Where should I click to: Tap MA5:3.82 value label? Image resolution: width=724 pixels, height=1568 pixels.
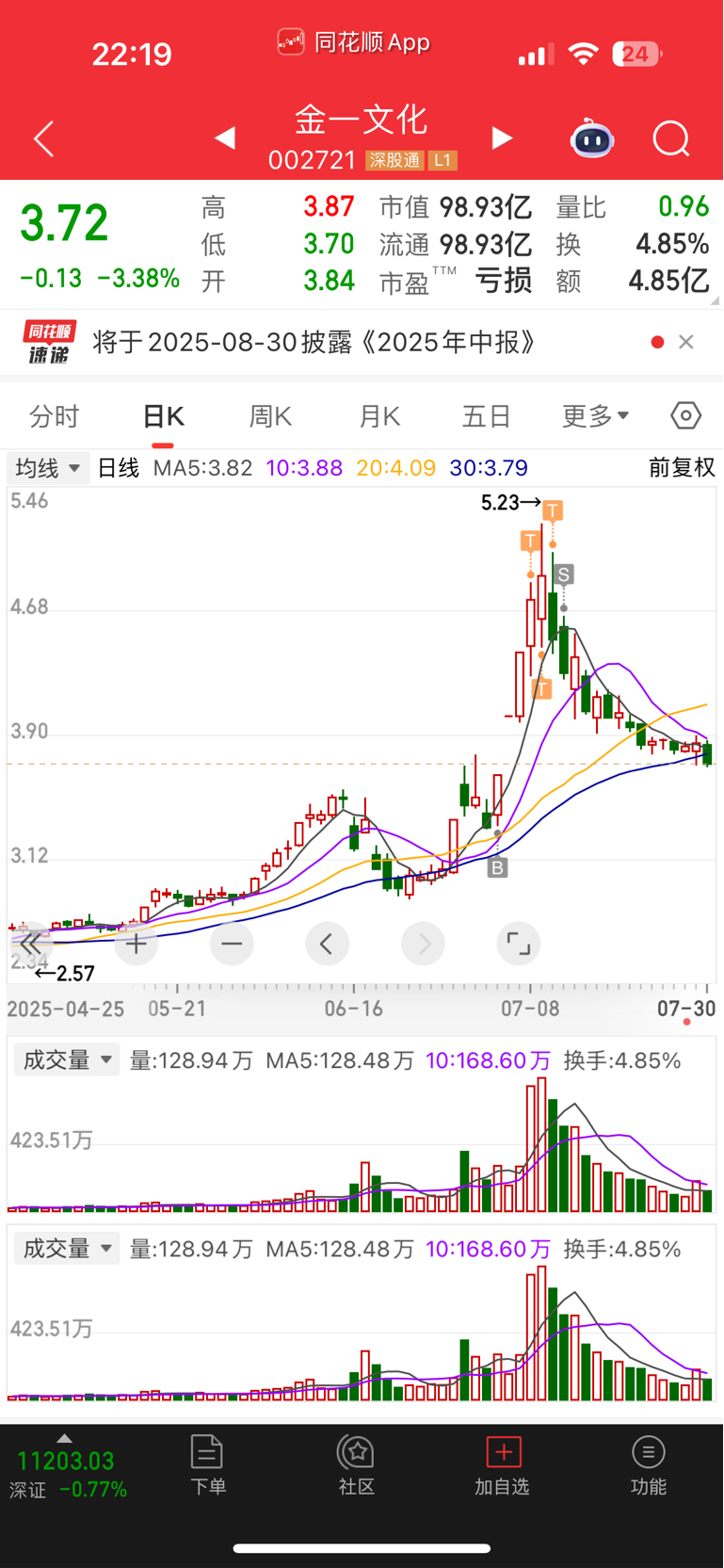point(202,468)
